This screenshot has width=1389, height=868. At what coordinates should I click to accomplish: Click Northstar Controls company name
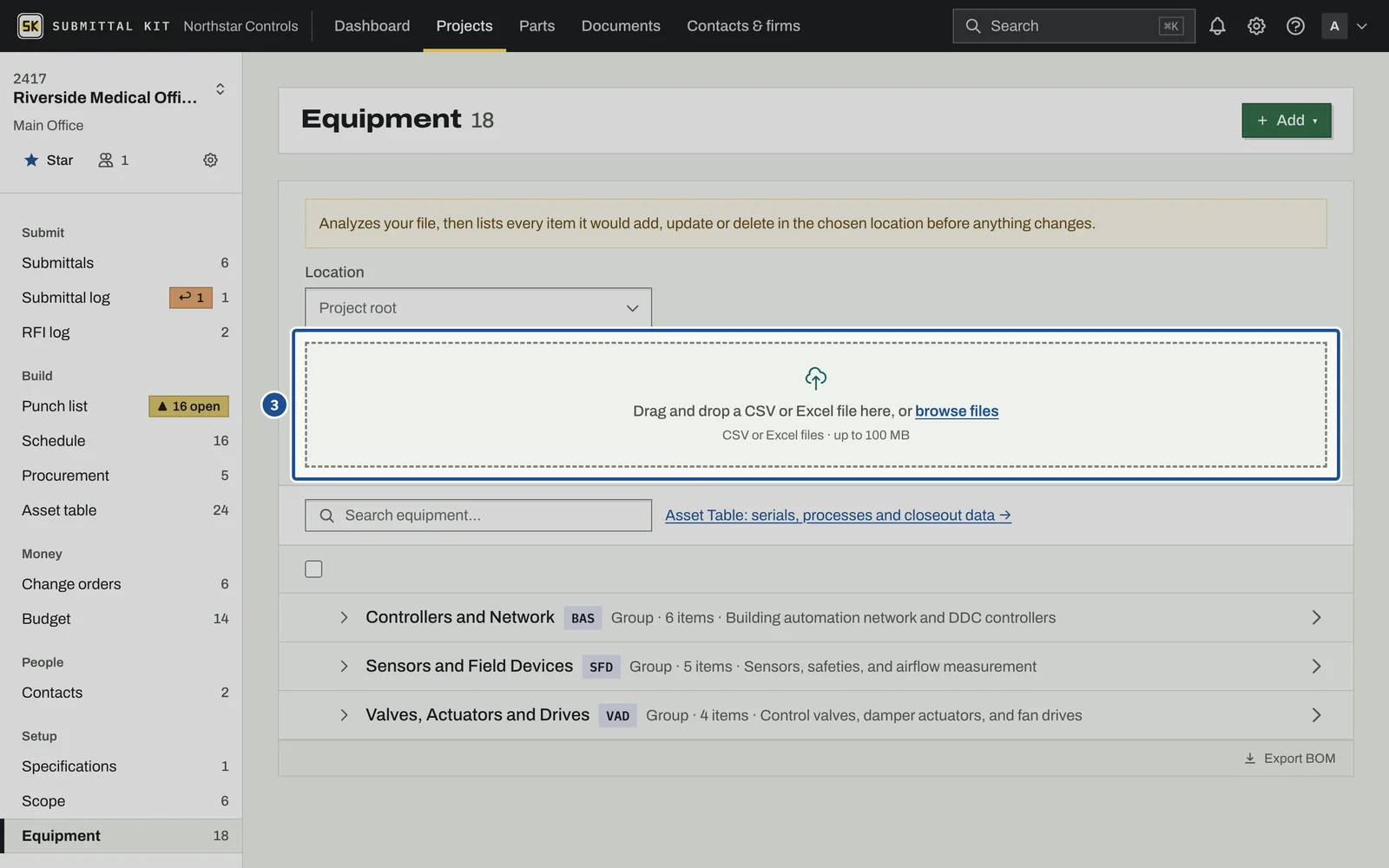(x=240, y=26)
